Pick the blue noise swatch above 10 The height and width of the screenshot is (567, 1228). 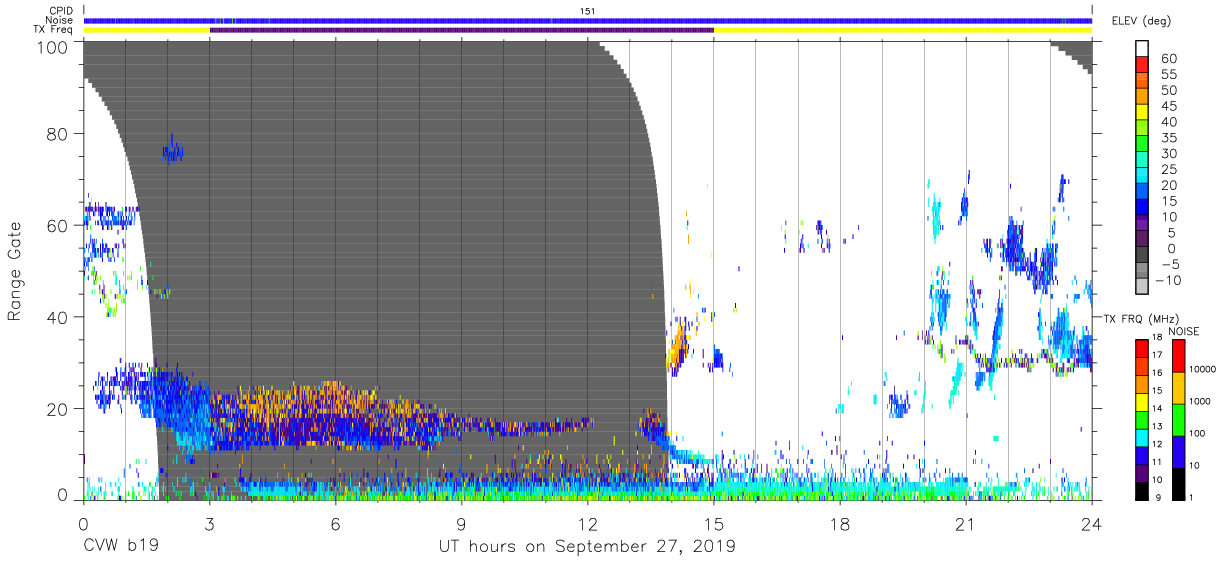tap(1177, 452)
